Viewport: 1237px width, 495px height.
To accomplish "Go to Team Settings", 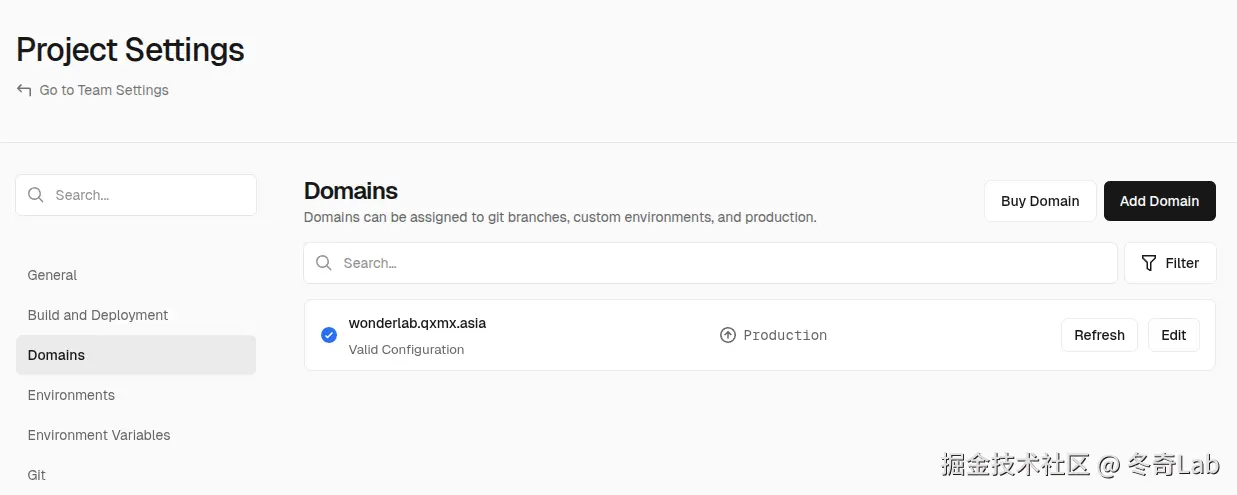I will 104,90.
